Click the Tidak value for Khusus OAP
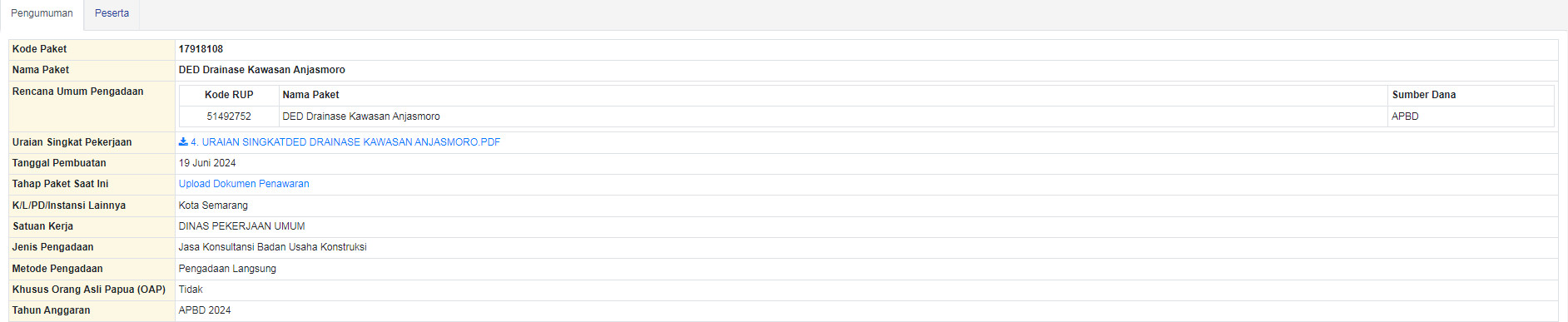 [191, 290]
